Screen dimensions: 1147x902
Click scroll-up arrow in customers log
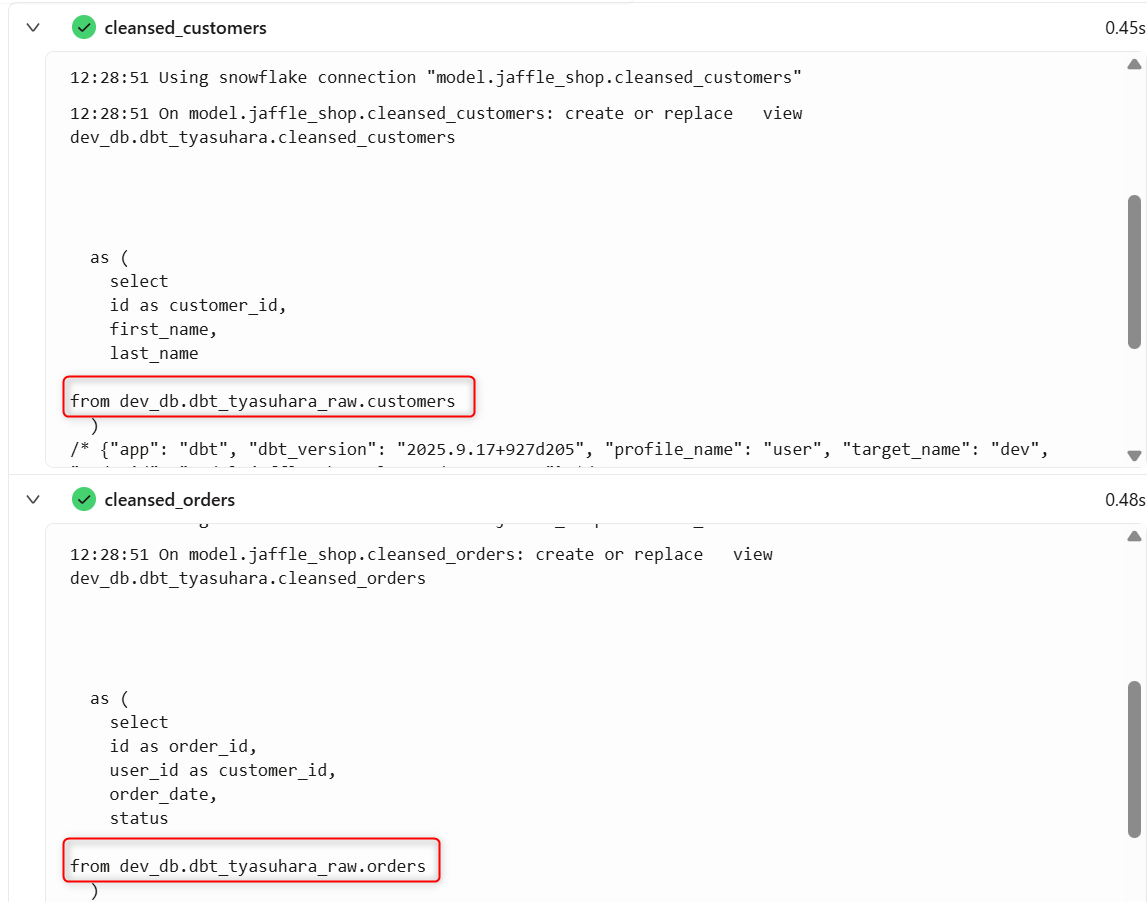tap(1134, 64)
